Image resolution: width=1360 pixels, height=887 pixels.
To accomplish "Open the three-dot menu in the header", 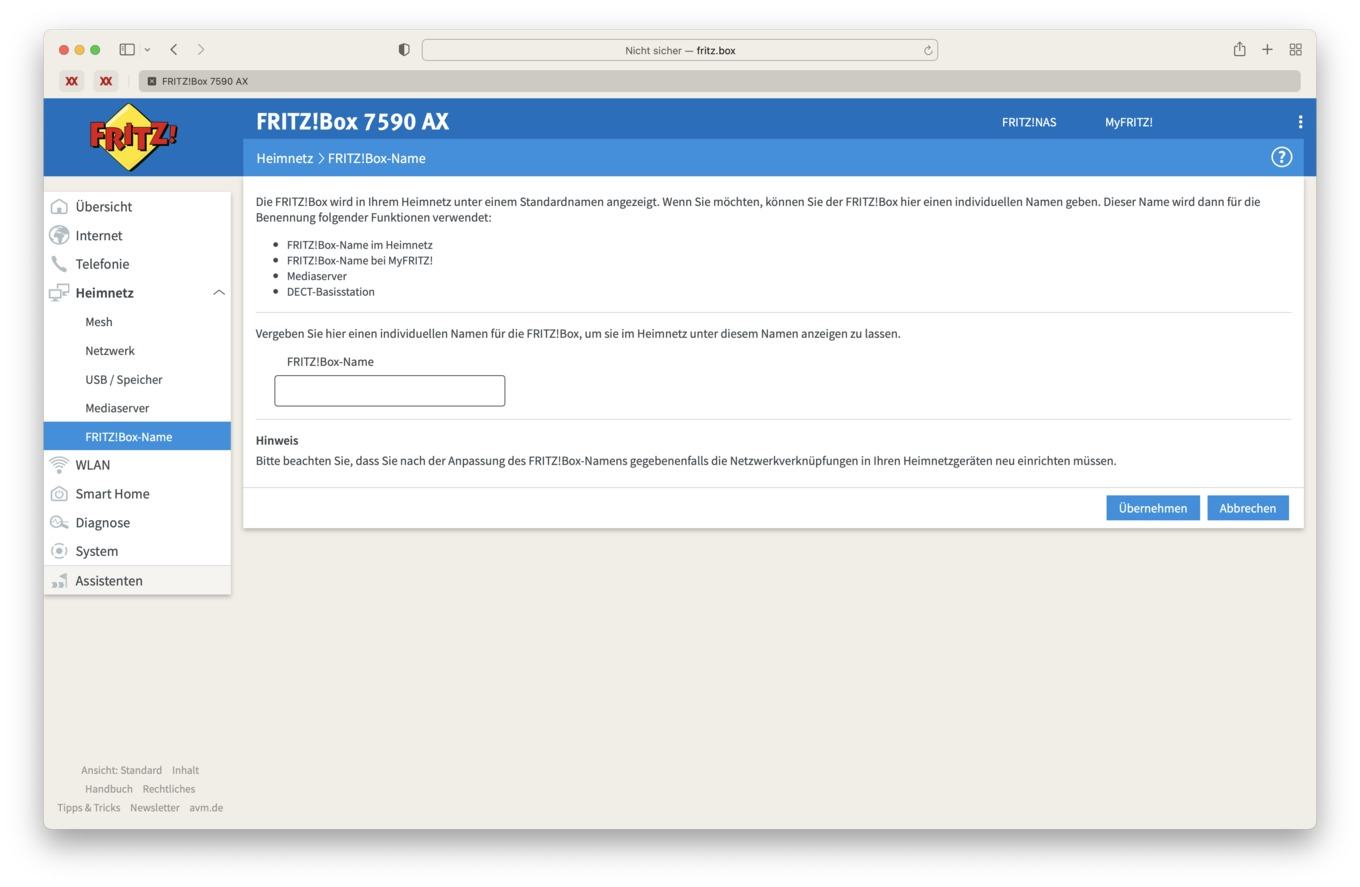I will 1300,122.
